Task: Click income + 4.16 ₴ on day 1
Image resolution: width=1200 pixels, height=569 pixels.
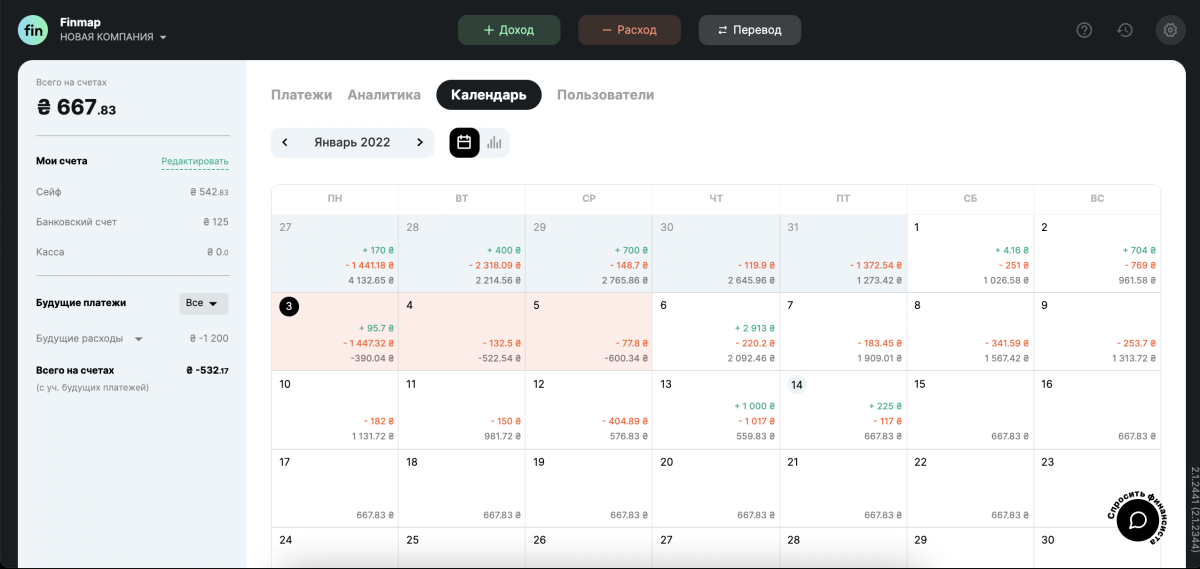Action: (x=1013, y=250)
